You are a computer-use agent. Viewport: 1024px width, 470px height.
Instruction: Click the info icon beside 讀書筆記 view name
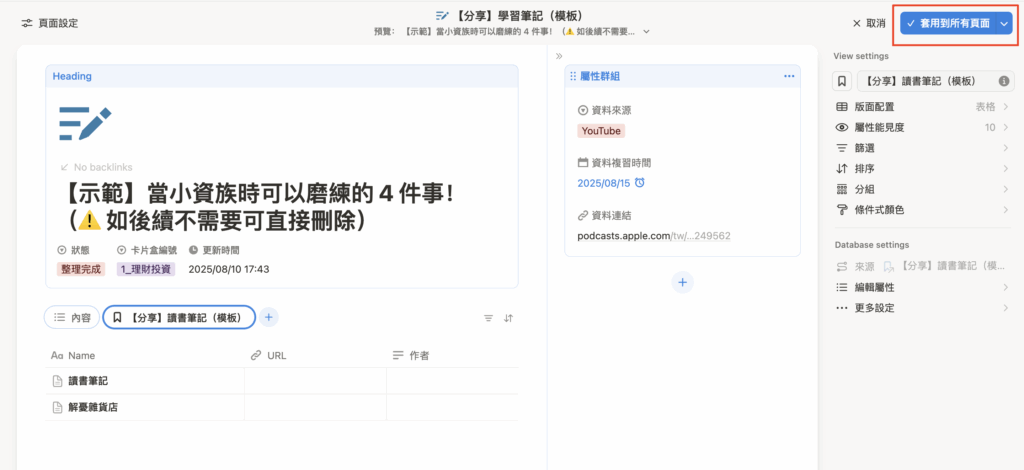(x=1002, y=81)
